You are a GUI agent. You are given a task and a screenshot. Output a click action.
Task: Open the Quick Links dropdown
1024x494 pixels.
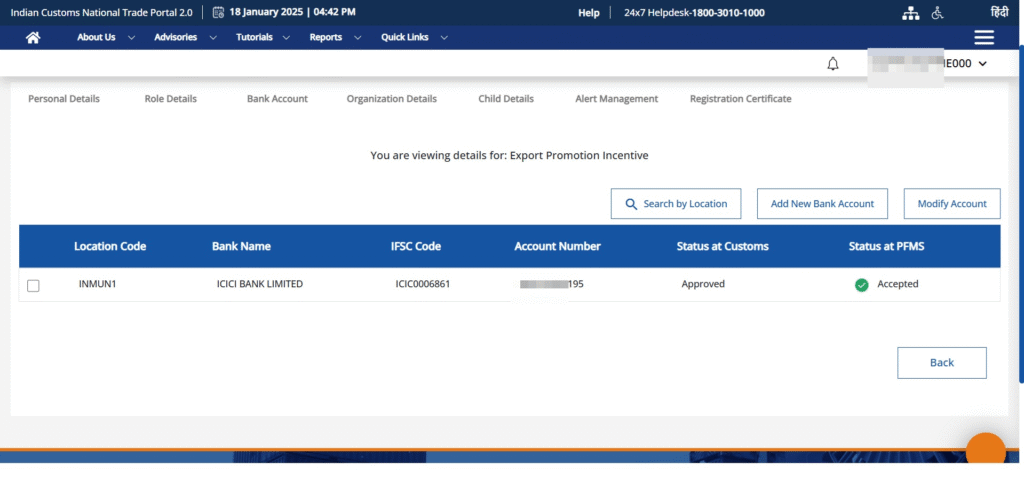414,37
